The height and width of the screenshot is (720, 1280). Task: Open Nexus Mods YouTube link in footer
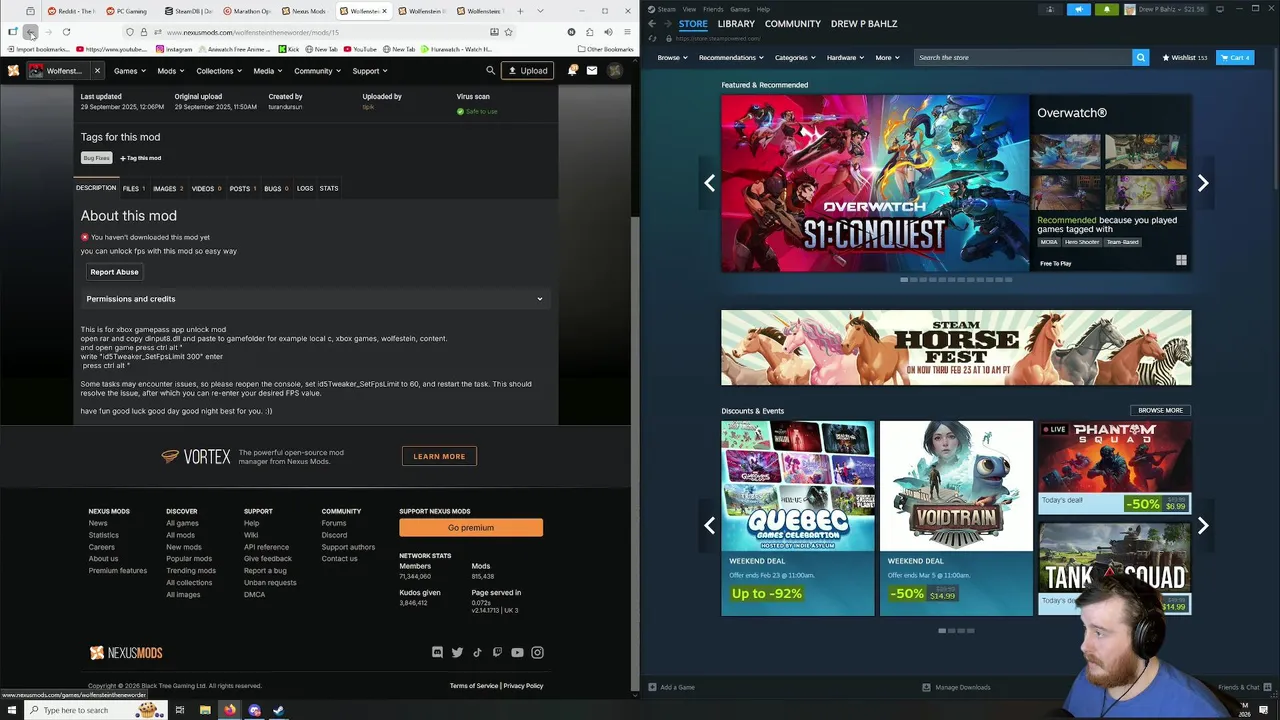(x=517, y=652)
